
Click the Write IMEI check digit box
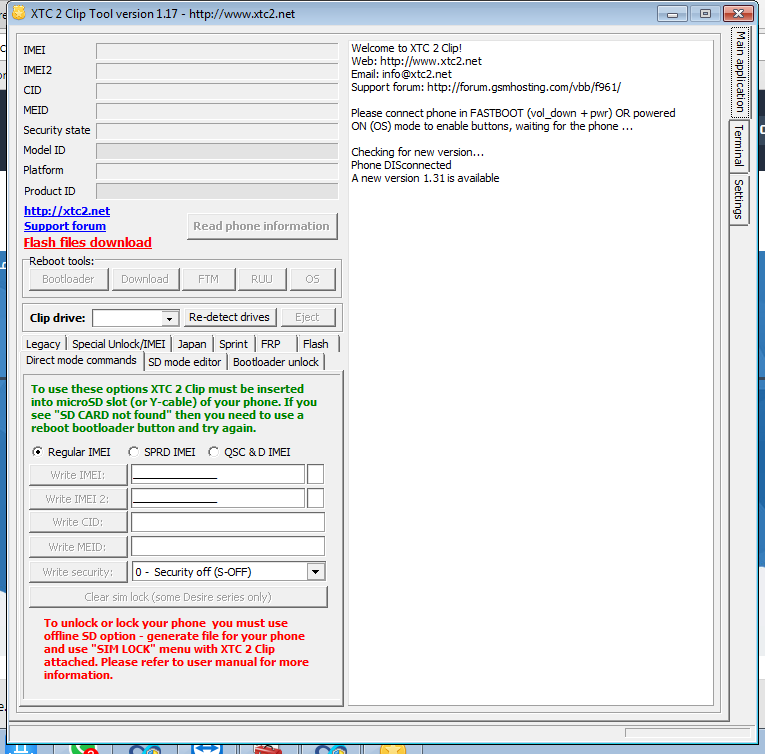316,474
